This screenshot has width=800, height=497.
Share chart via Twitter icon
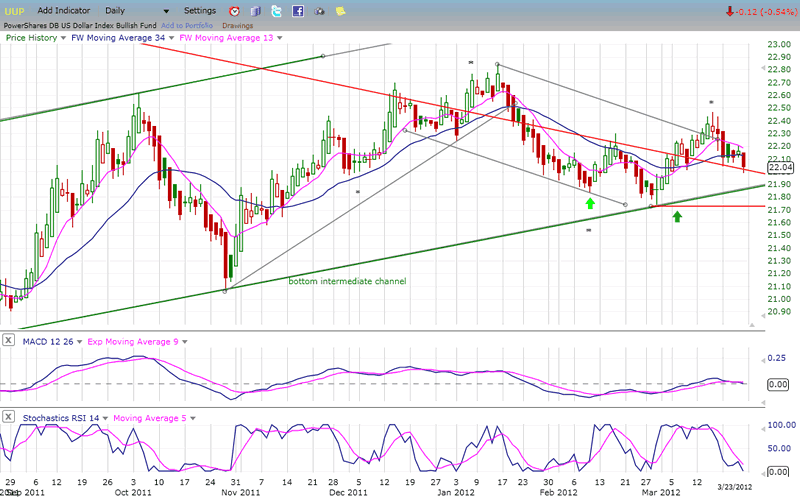click(x=276, y=11)
